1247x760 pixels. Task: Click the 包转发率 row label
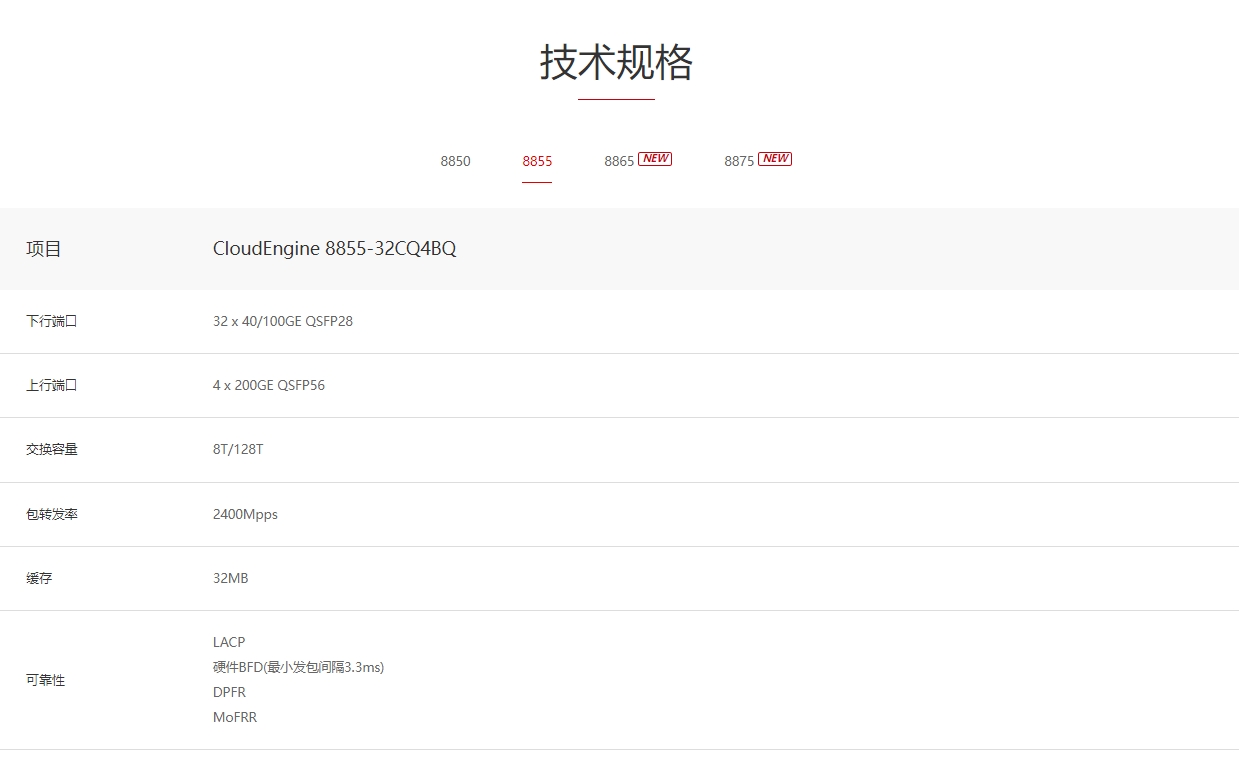(52, 514)
